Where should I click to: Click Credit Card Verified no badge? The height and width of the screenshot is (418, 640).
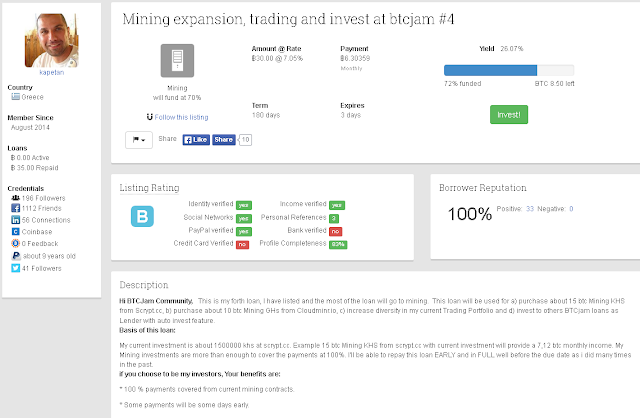(x=242, y=245)
